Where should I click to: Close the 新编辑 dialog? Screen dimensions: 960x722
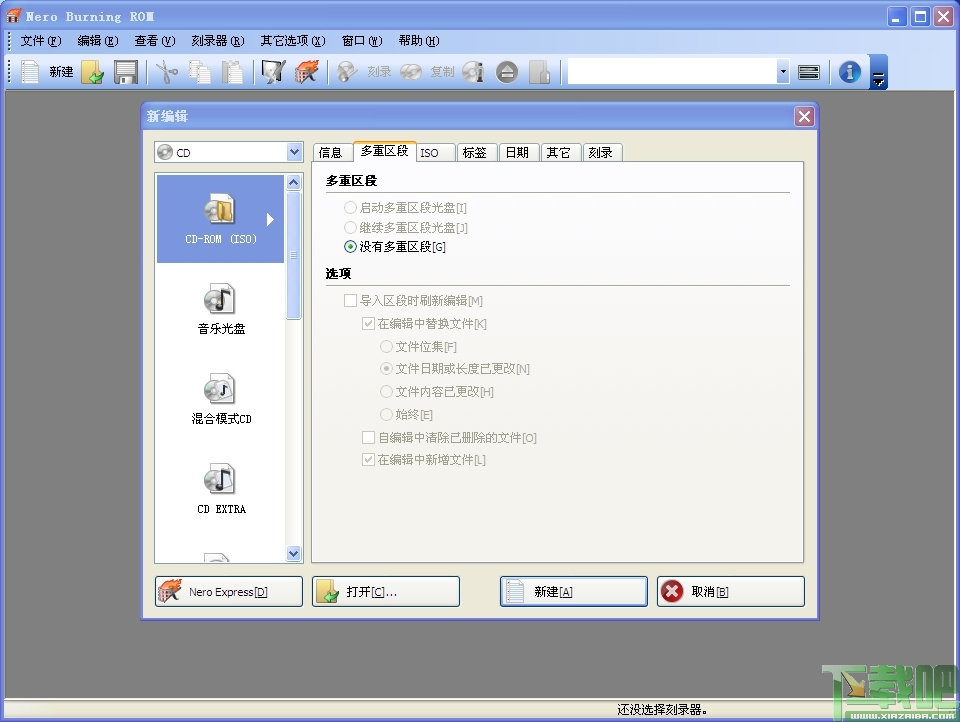pos(804,116)
